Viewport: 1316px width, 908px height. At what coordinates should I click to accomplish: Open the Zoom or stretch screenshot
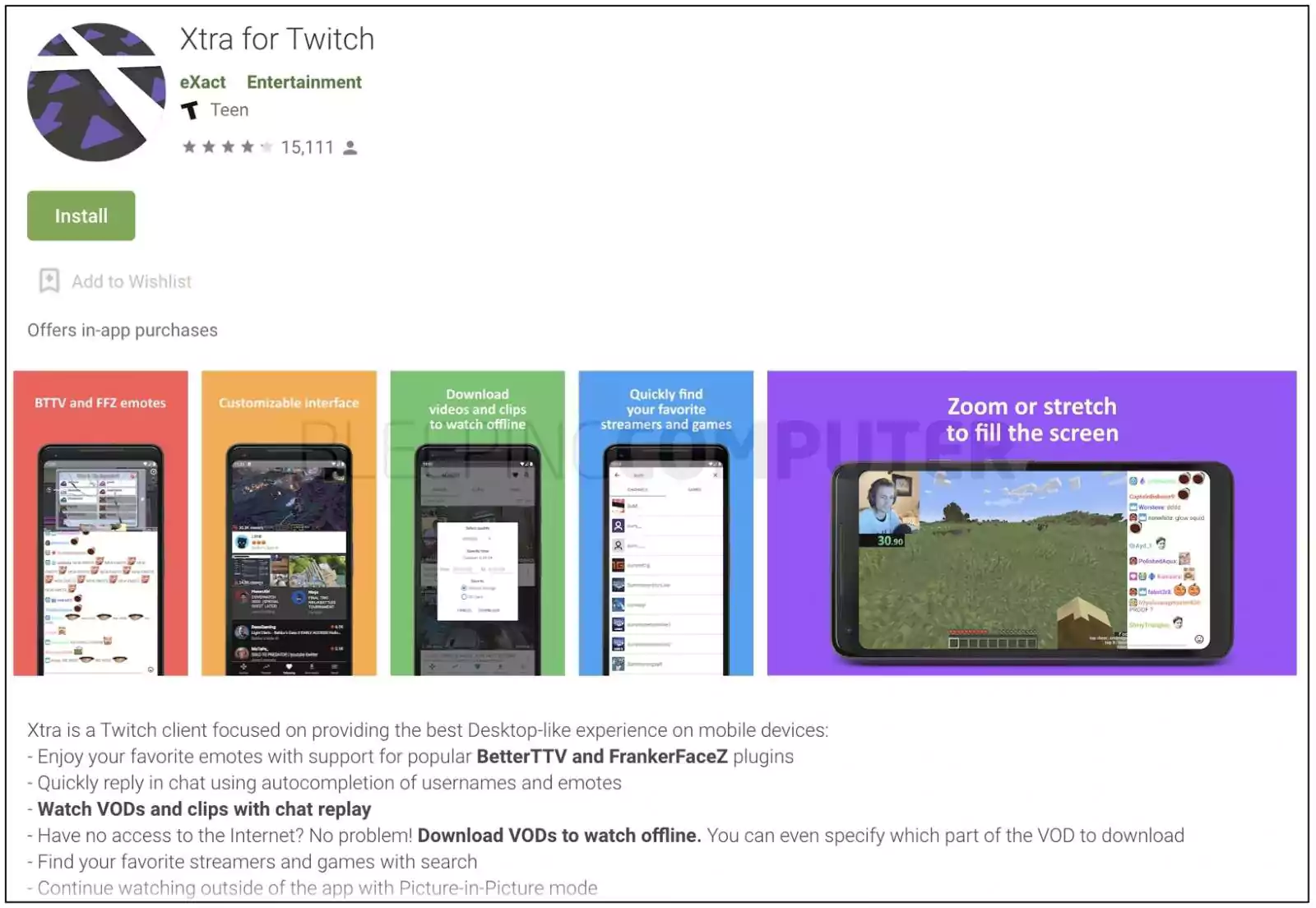click(x=1031, y=523)
